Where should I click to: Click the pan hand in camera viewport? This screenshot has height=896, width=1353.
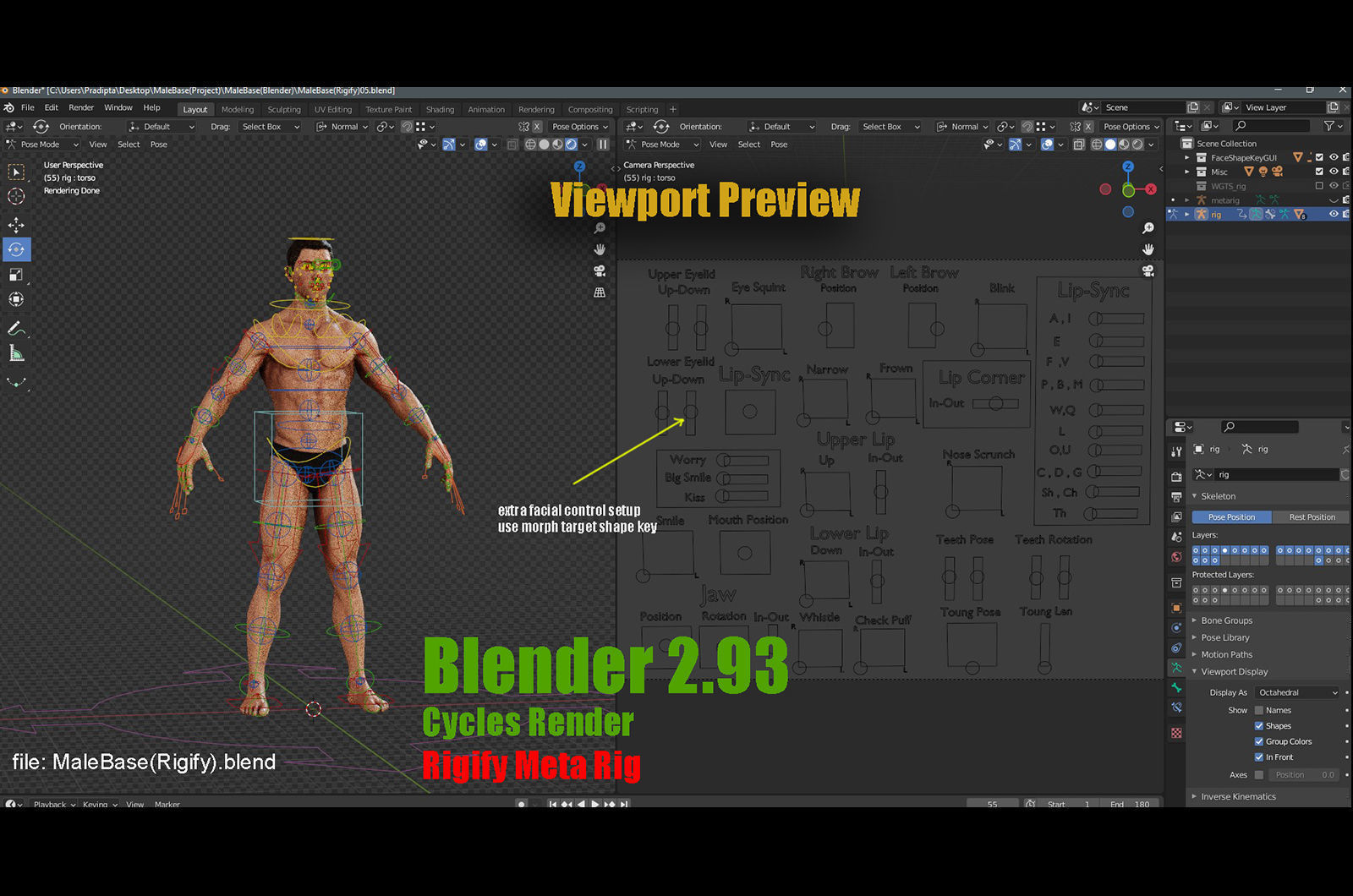(x=1148, y=249)
